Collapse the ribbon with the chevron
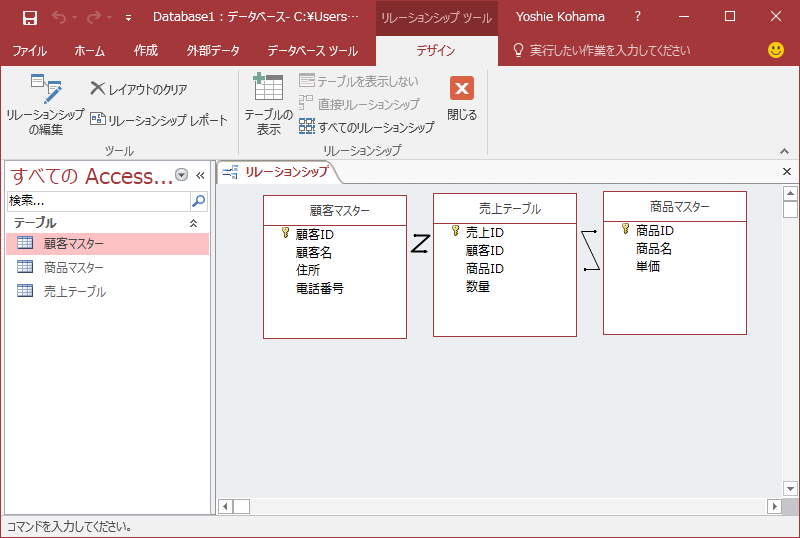Screen dimensions: 800x538 coord(784,151)
